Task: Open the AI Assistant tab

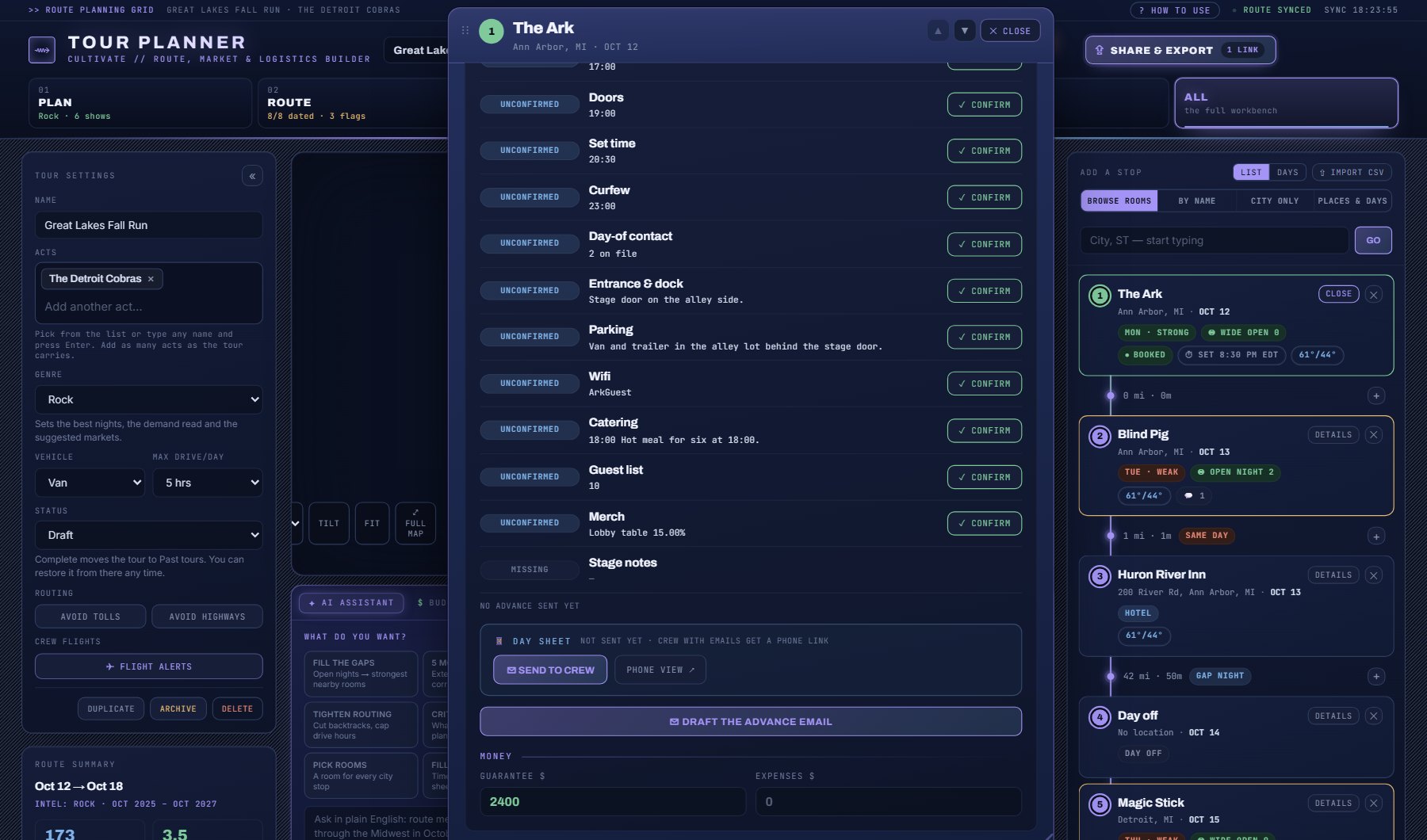Action: click(351, 603)
